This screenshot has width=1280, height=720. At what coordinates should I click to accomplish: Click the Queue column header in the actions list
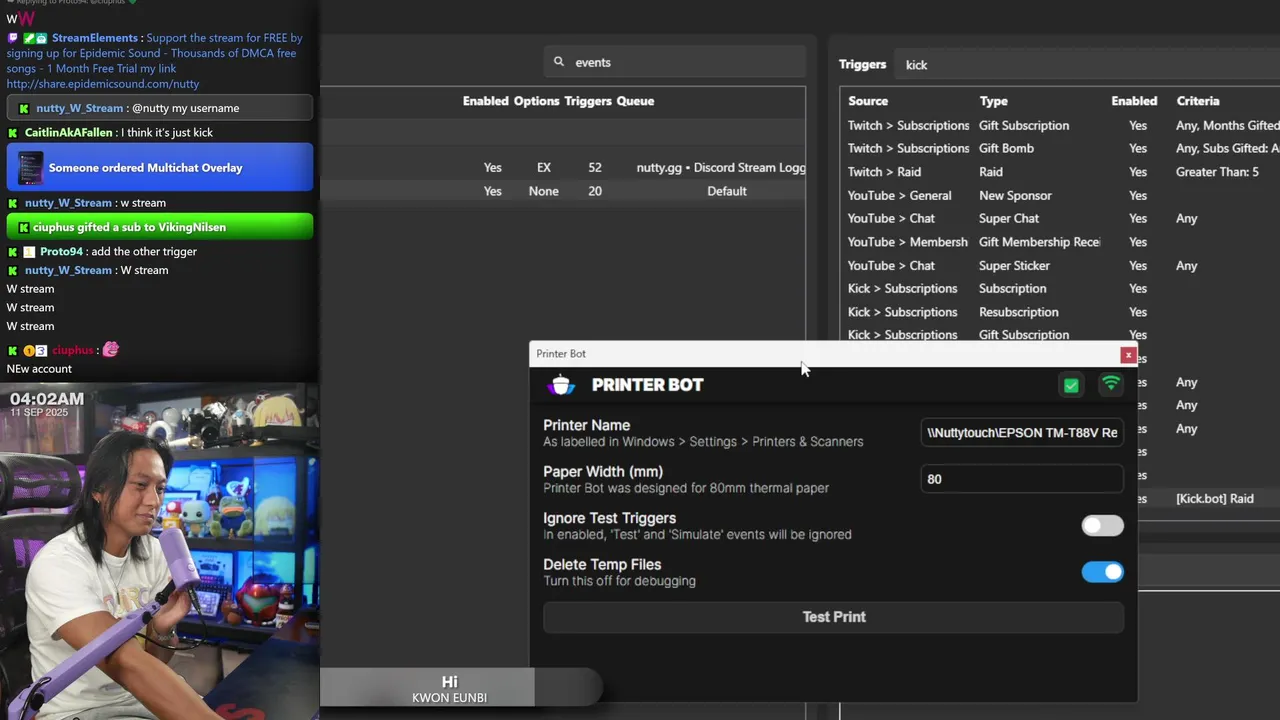(635, 101)
